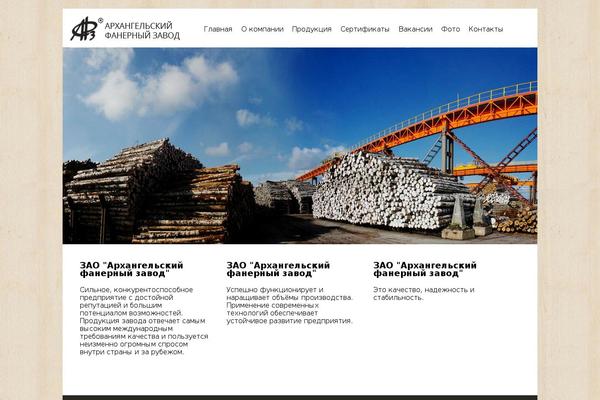Viewport: 600px width, 400px height.
Task: Click the Архангельский фанерный завод logo text
Action: 142,31
